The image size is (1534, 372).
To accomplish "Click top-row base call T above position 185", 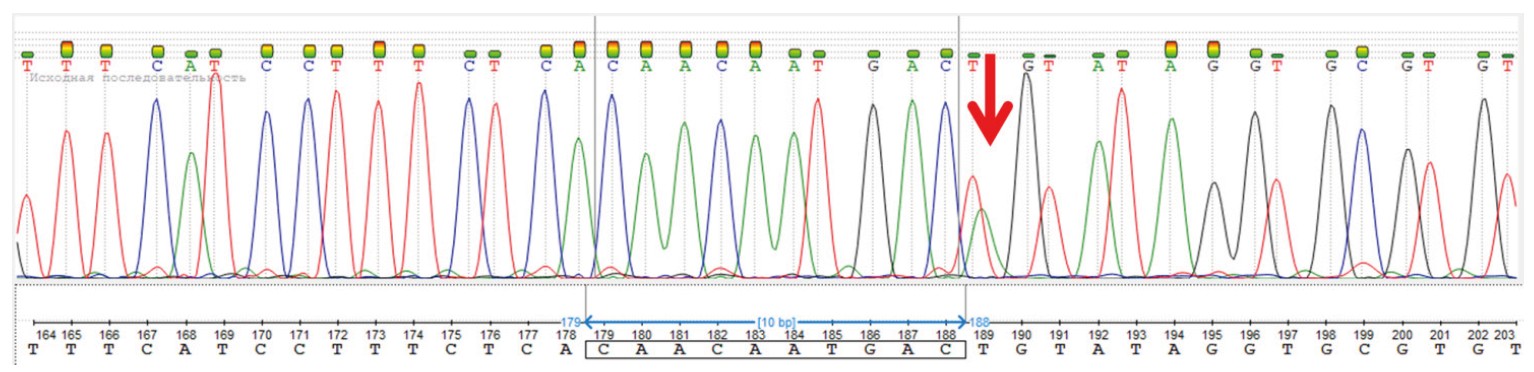I will coord(819,67).
